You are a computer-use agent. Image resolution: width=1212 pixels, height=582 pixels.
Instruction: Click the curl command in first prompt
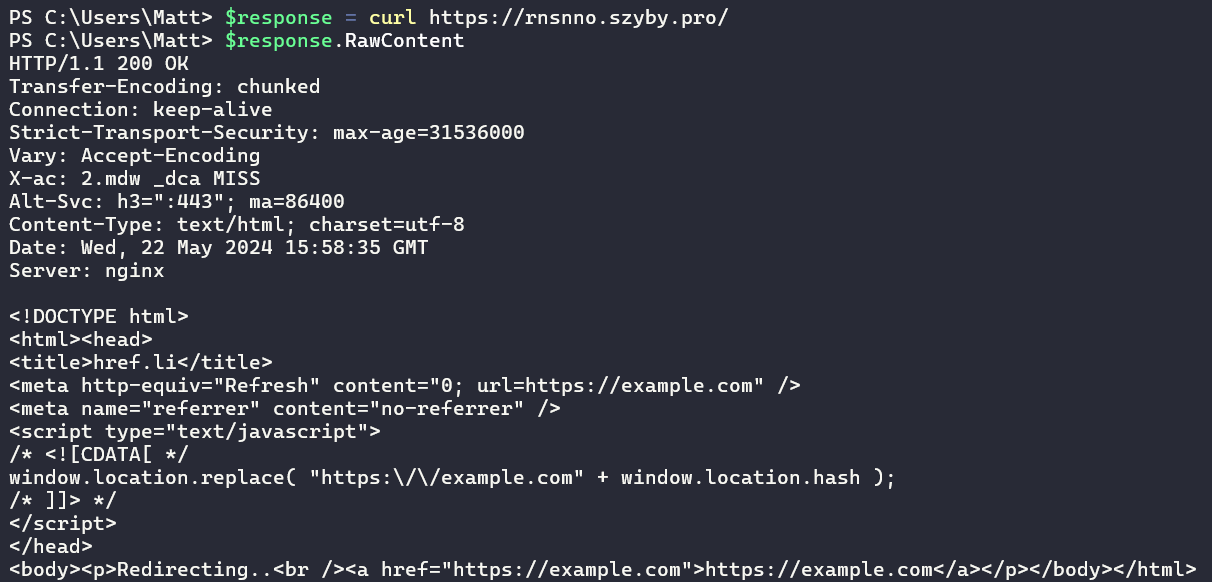pos(393,17)
